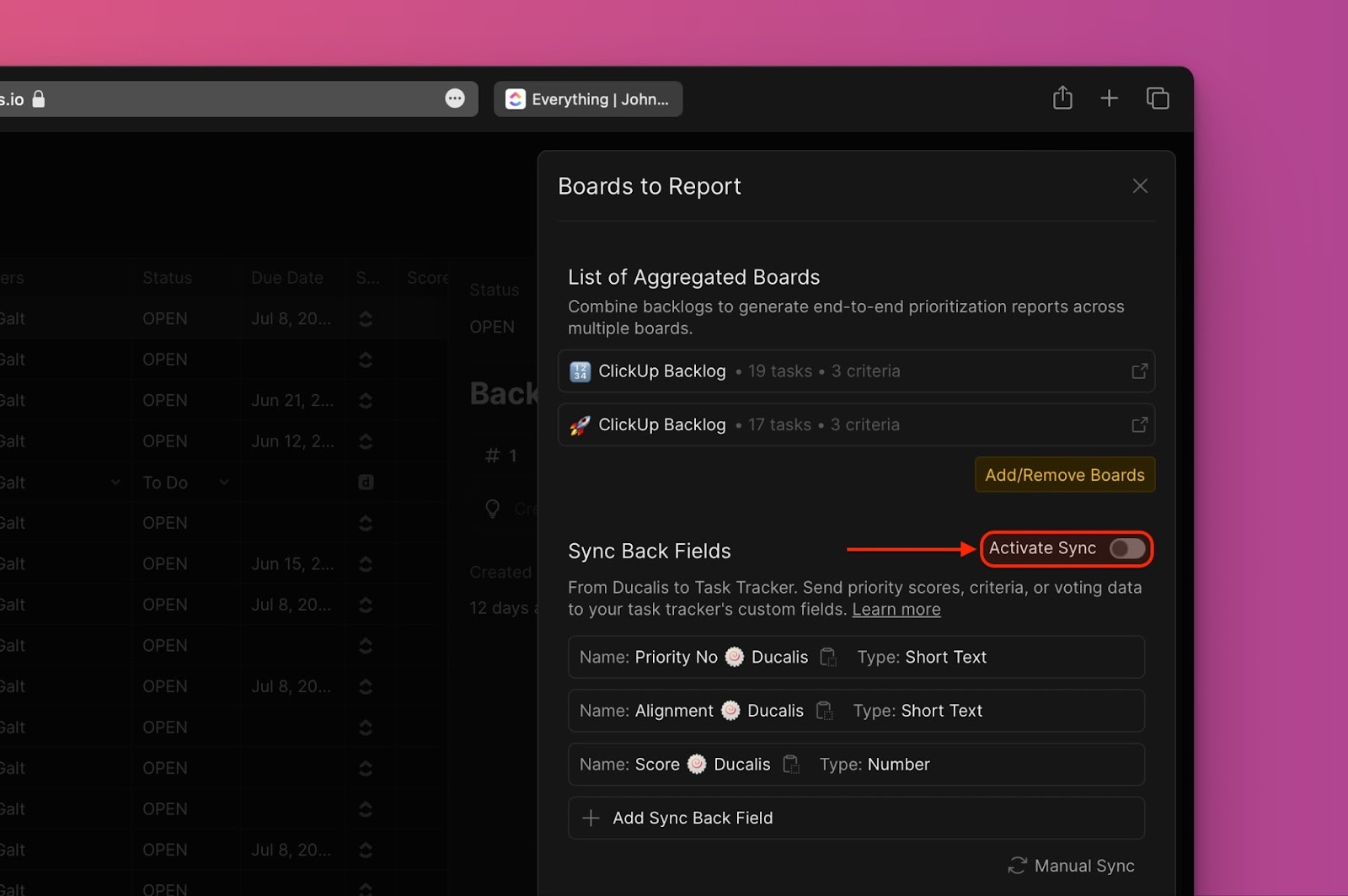Close the Boards to Report panel
The height and width of the screenshot is (896, 1348).
1140,186
